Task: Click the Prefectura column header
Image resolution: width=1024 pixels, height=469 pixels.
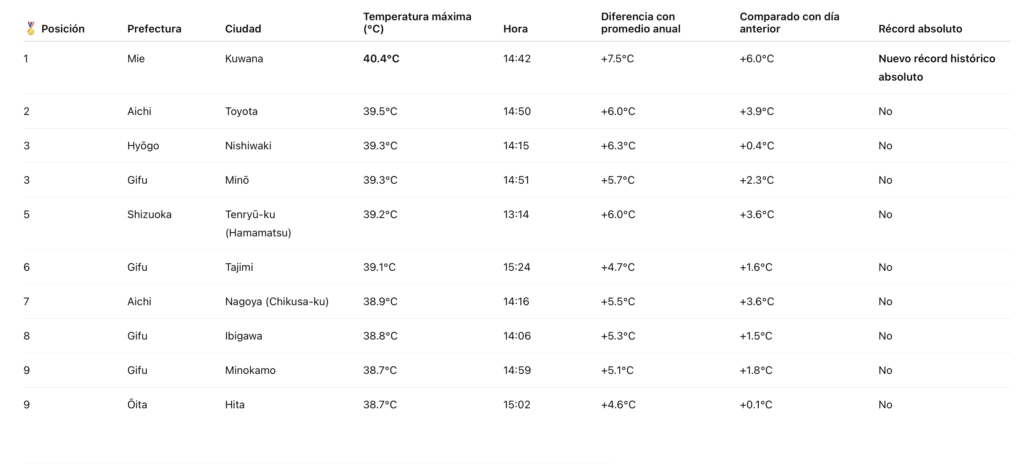Action: 154,29
